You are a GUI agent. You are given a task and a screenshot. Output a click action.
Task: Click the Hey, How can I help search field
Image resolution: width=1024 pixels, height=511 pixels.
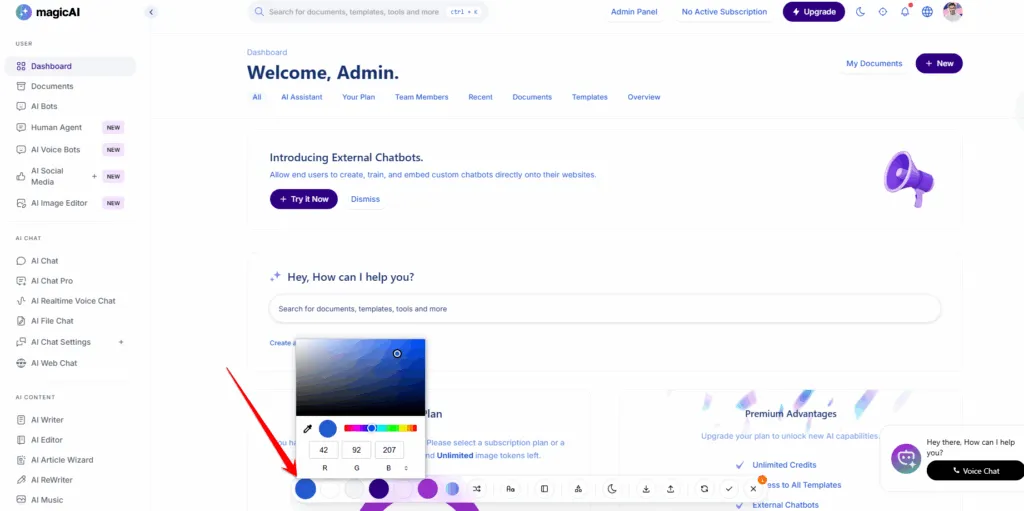605,308
